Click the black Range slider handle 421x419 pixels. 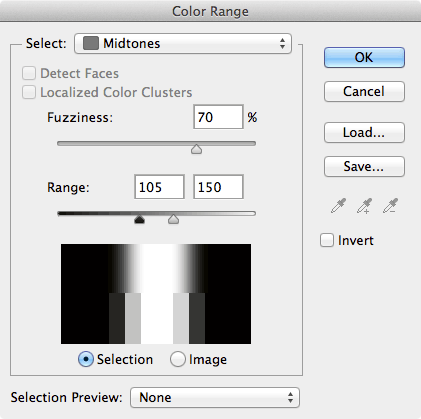pyautogui.click(x=139, y=219)
